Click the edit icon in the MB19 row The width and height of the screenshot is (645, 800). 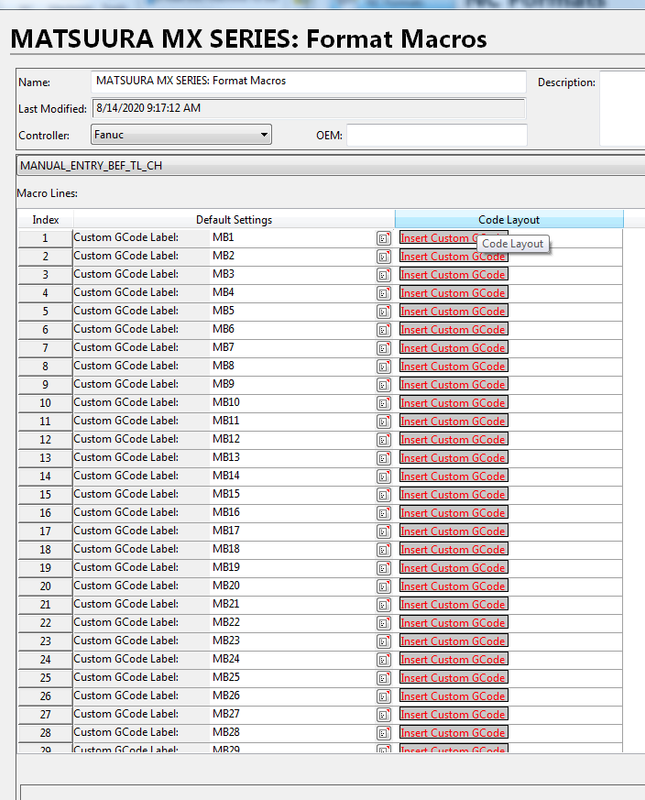point(384,568)
